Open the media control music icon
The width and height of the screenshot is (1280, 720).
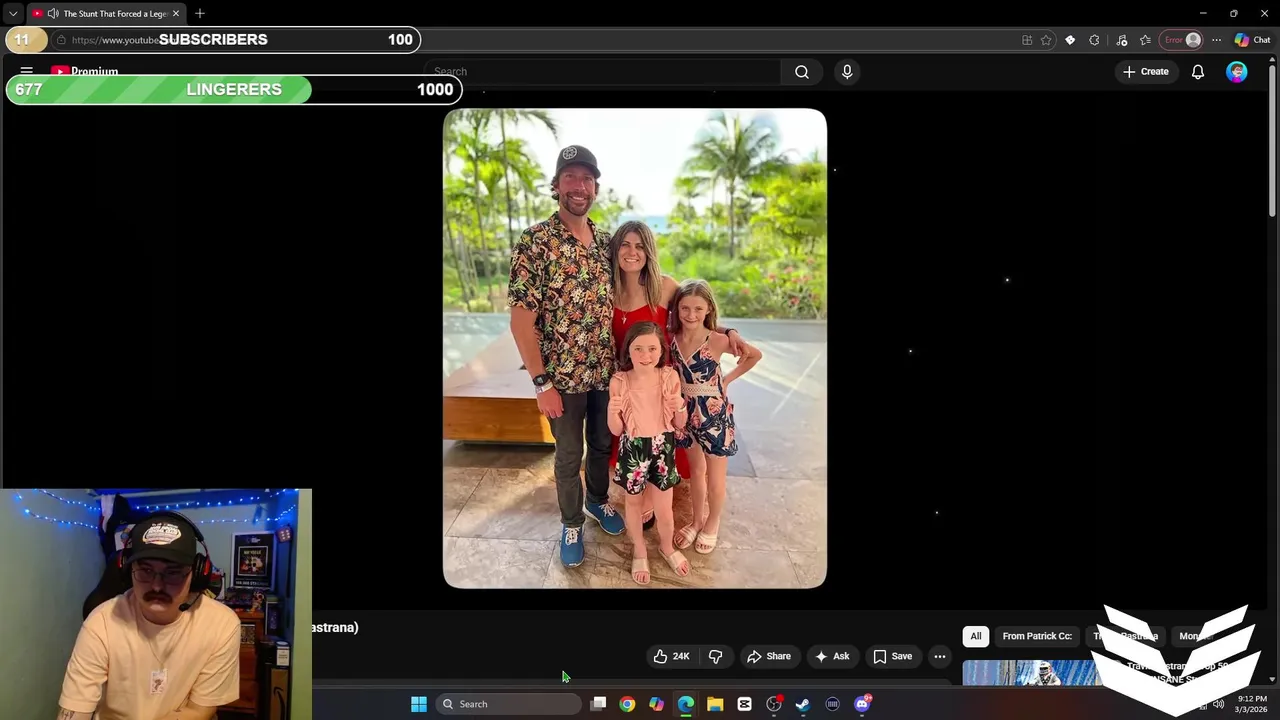[1122, 40]
